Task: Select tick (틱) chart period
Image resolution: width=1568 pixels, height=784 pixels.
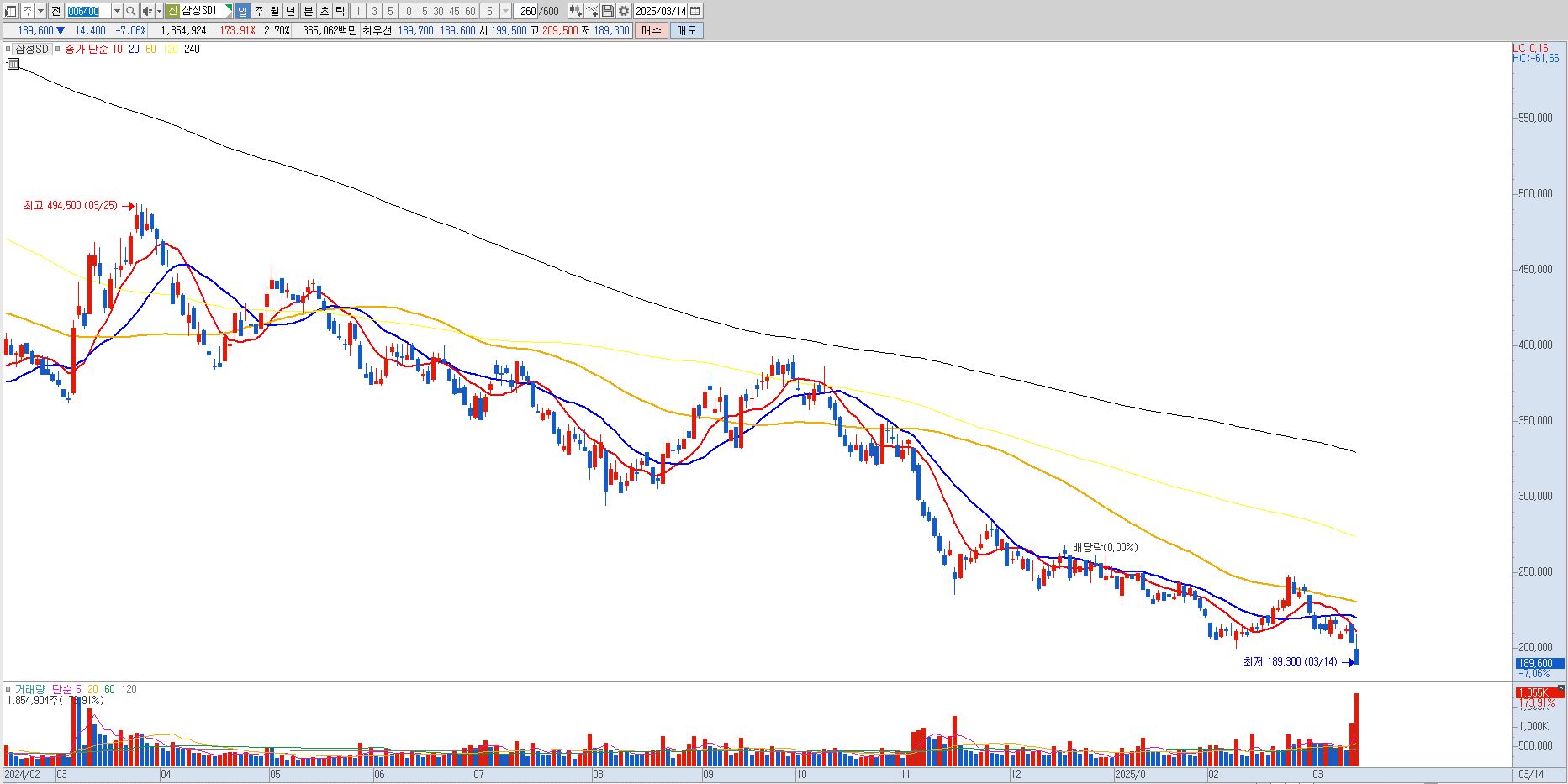Action: (340, 11)
